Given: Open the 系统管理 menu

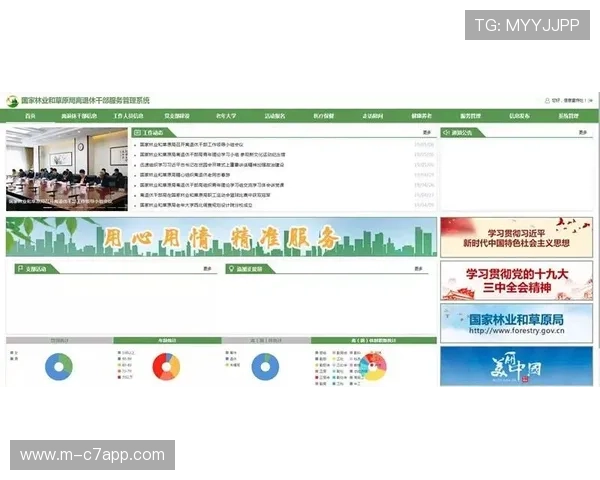Looking at the screenshot, I should click(568, 116).
